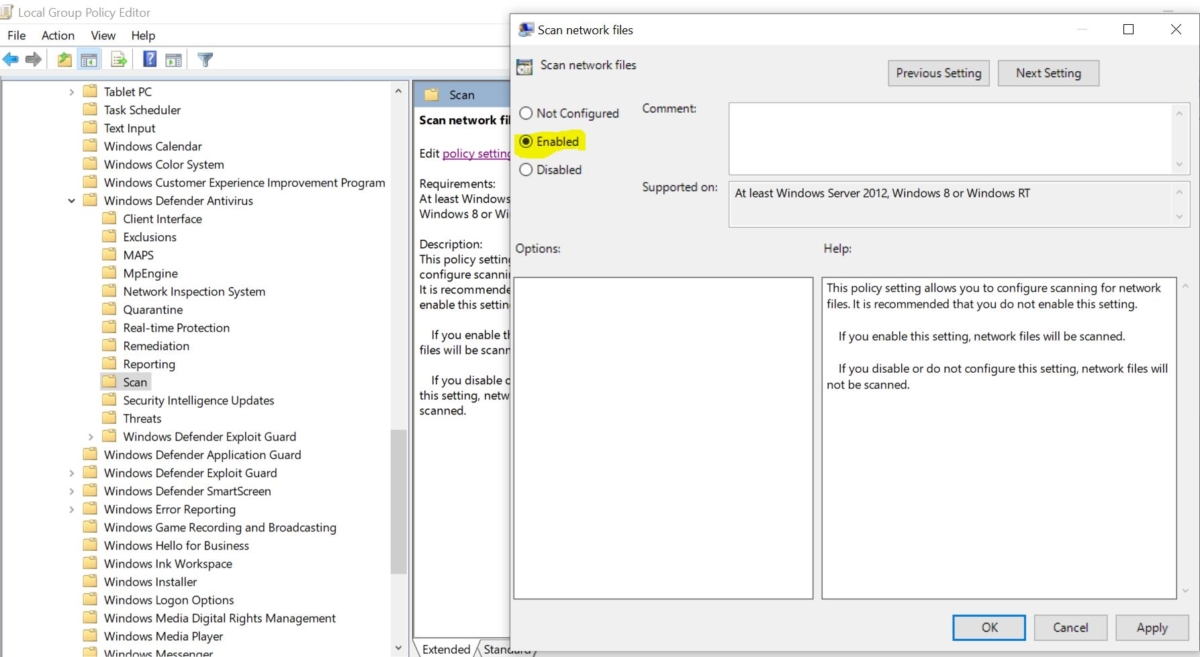Select the Disabled radio button

tap(527, 169)
